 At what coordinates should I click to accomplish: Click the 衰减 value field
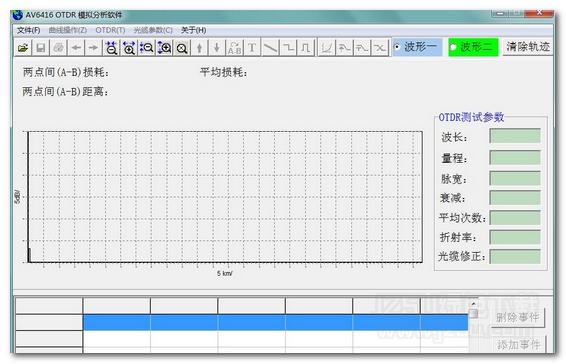click(x=515, y=198)
